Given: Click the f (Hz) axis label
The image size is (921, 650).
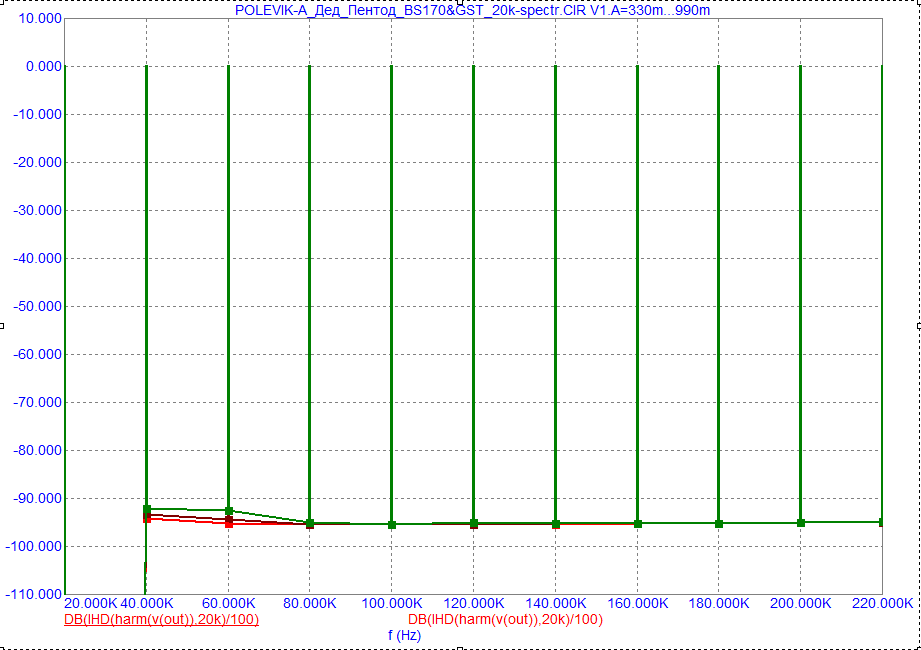Looking at the screenshot, I should pyautogui.click(x=405, y=635).
